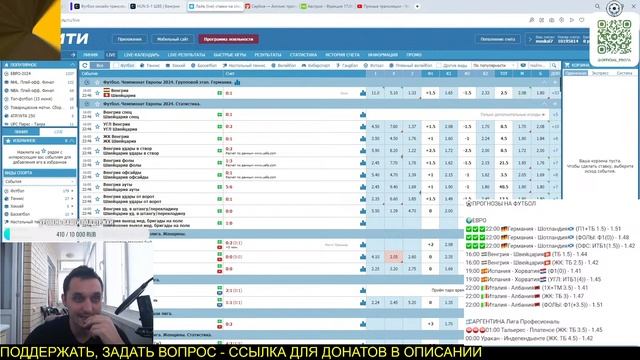Click the Приложения button
The image size is (640, 360).
click(129, 39)
